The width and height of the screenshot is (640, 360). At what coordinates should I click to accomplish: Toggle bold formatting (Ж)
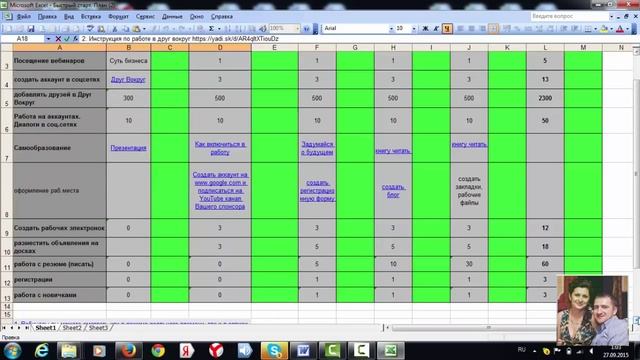coord(425,29)
